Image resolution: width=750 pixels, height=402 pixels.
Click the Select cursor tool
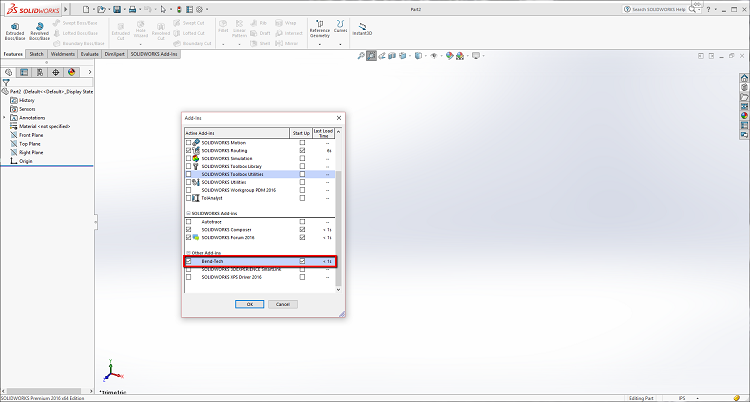[164, 9]
